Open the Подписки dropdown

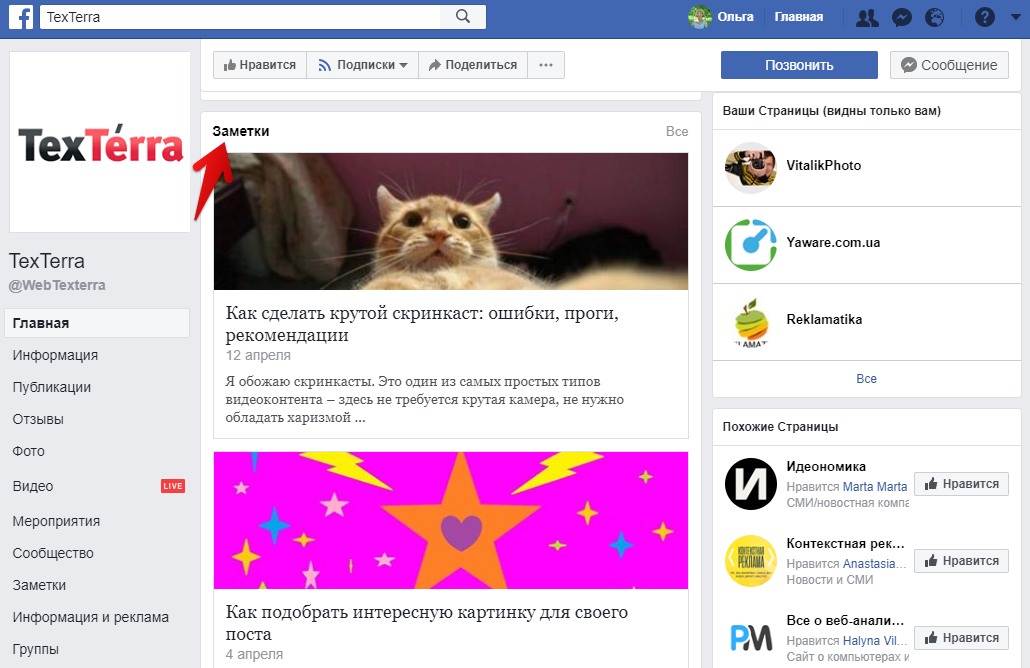363,65
